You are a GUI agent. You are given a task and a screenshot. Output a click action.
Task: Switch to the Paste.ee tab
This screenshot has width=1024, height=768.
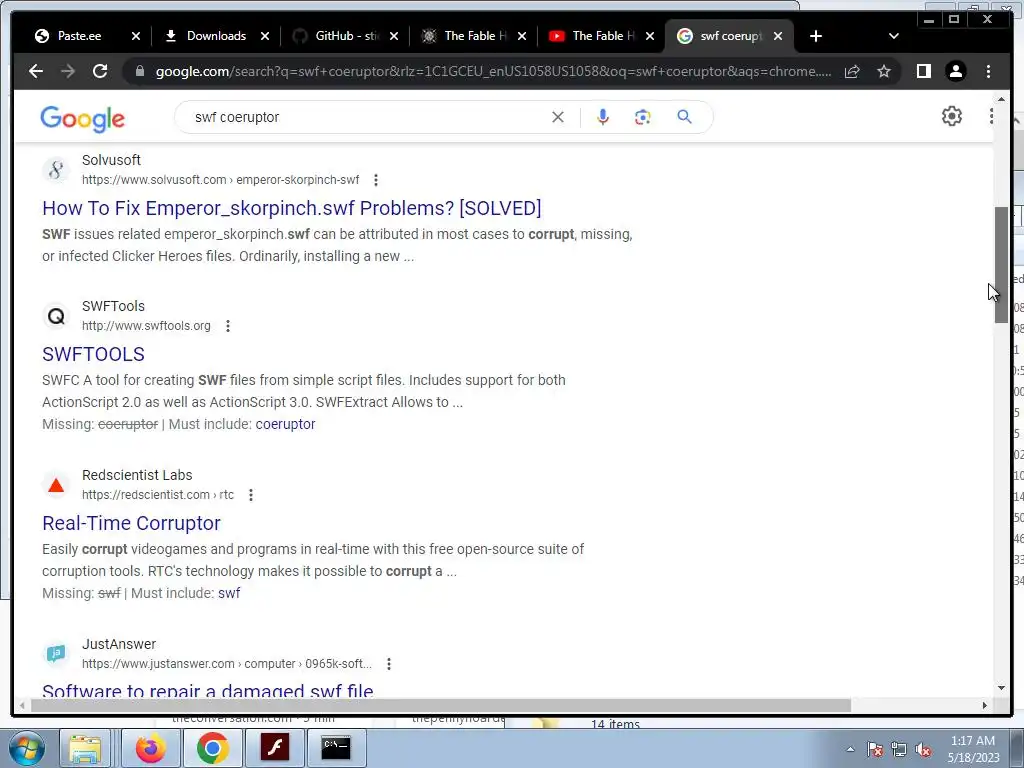[79, 36]
